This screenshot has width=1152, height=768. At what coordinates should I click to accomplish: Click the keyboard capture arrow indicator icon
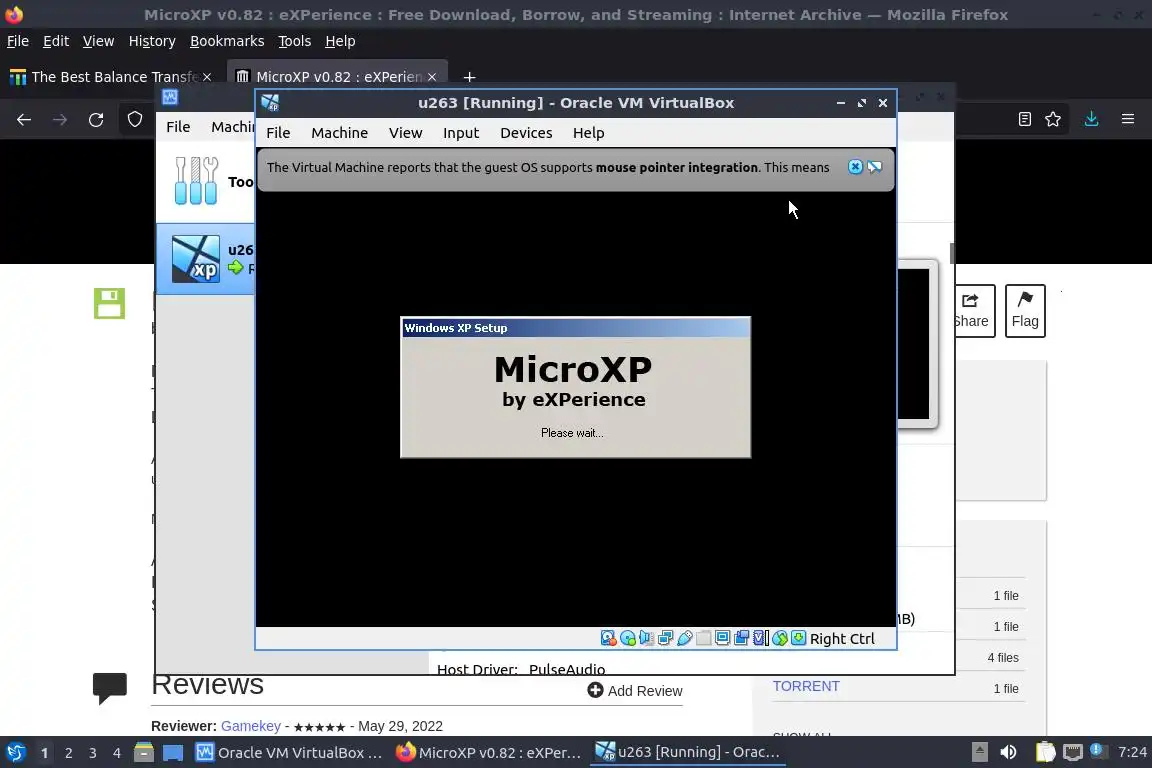(x=799, y=638)
